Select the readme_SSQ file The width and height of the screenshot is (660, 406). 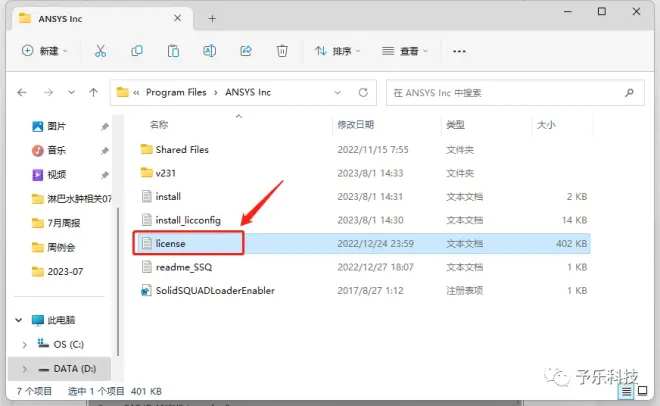[184, 267]
